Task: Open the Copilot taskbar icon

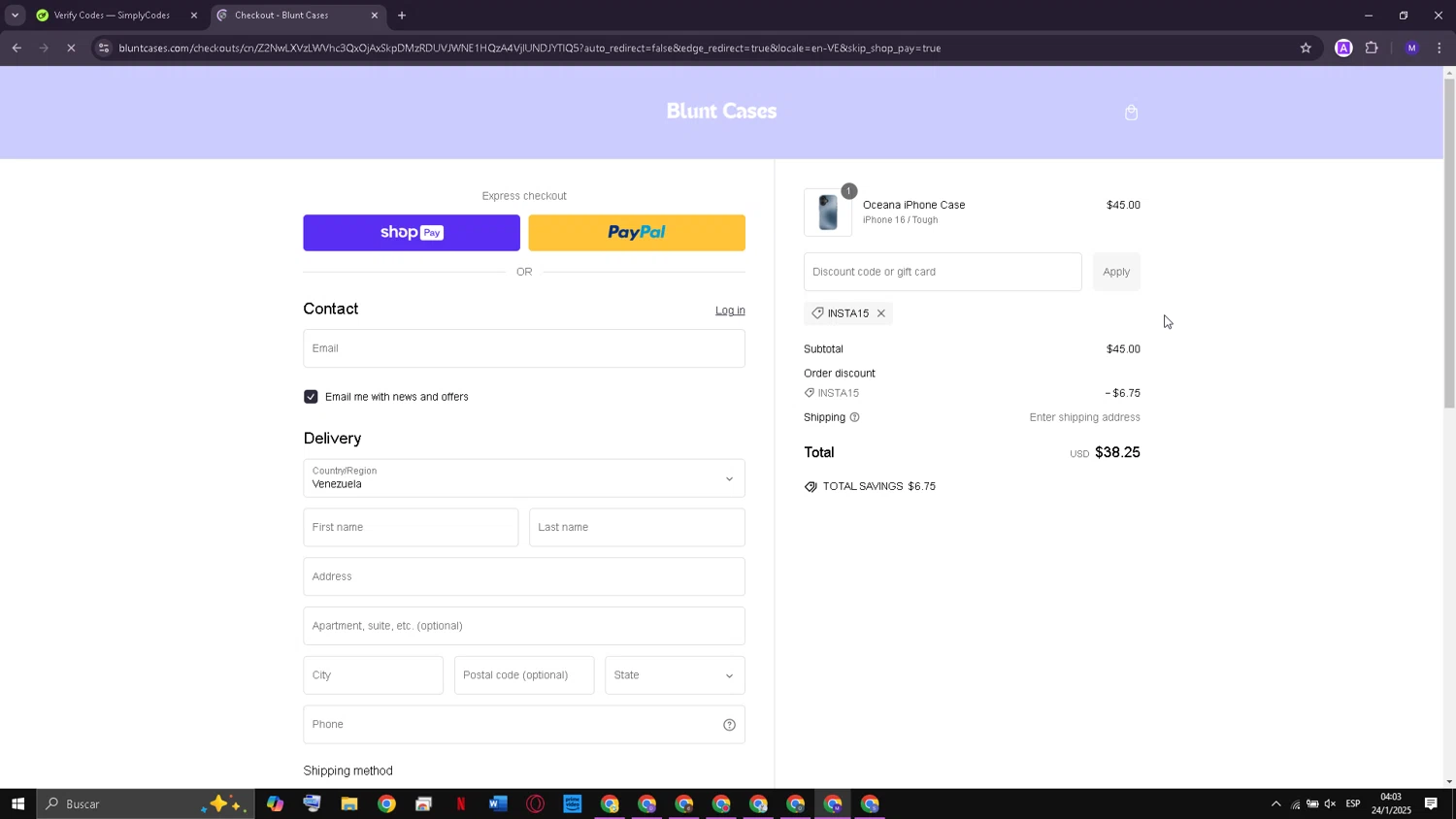Action: (x=276, y=803)
